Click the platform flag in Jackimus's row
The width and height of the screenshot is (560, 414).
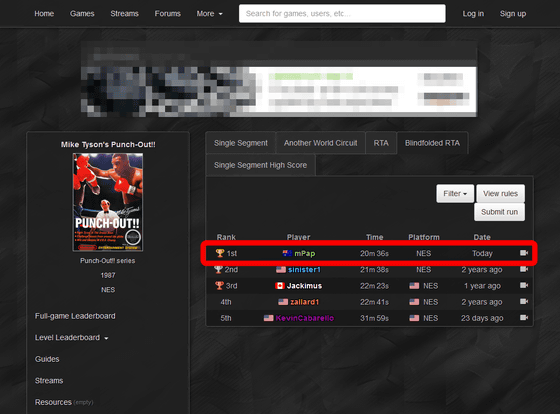[414, 286]
